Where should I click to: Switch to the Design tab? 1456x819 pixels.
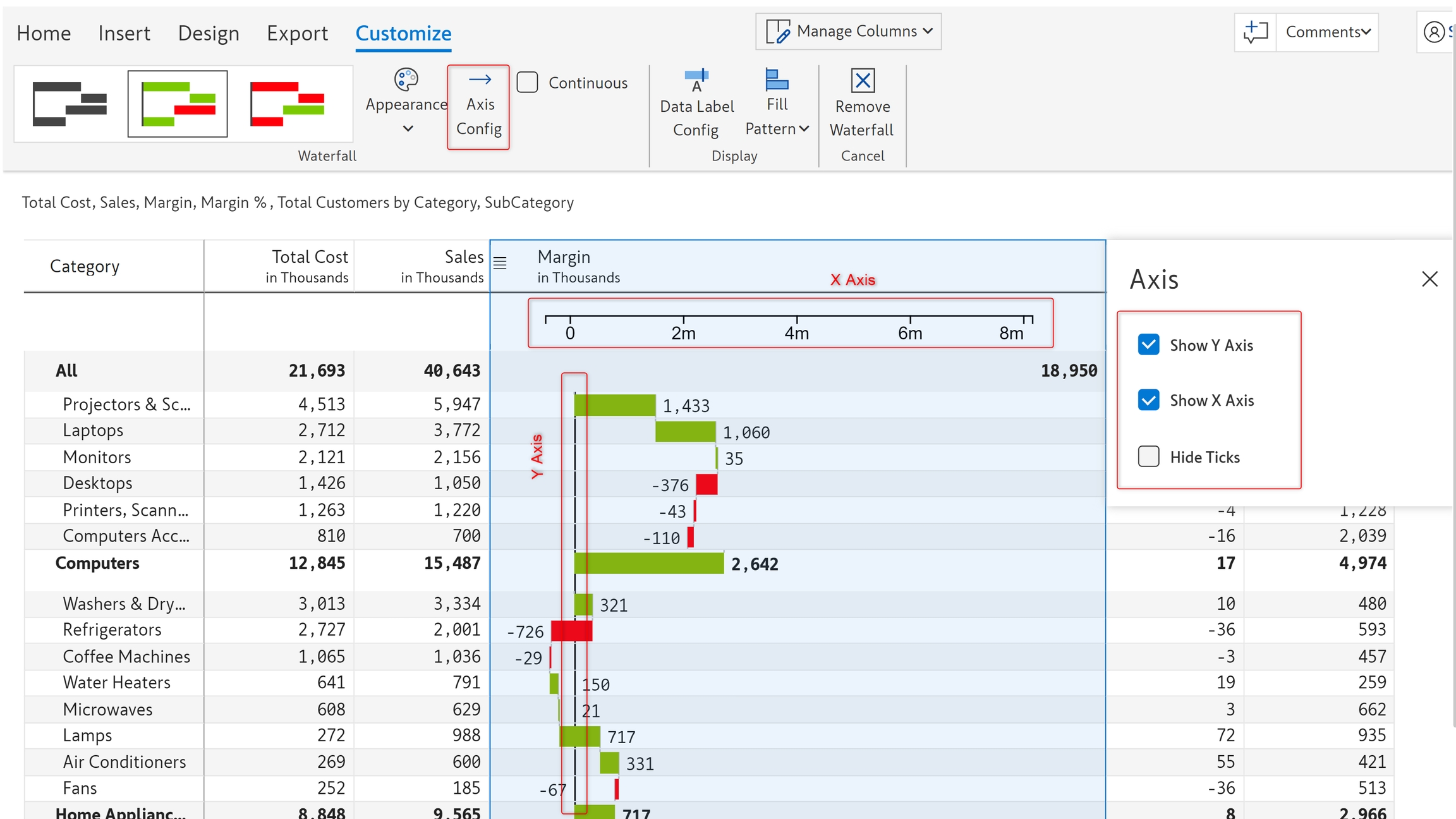pyautogui.click(x=209, y=33)
